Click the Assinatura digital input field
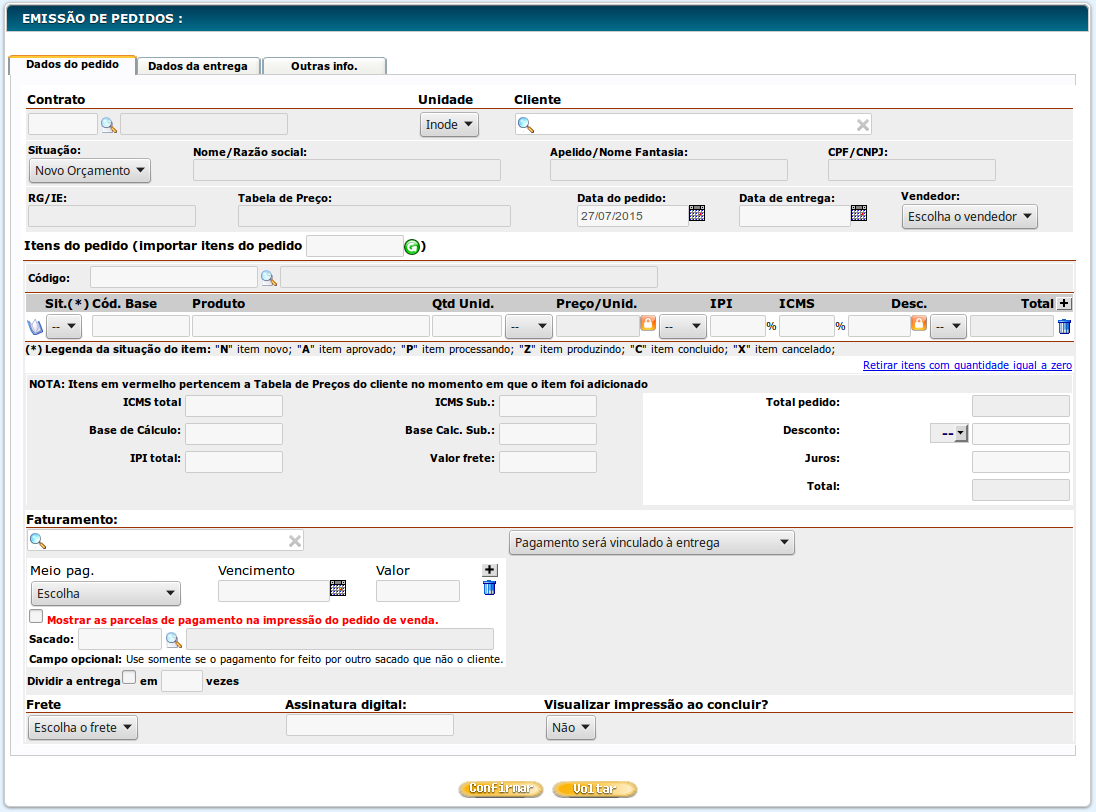 click(369, 725)
